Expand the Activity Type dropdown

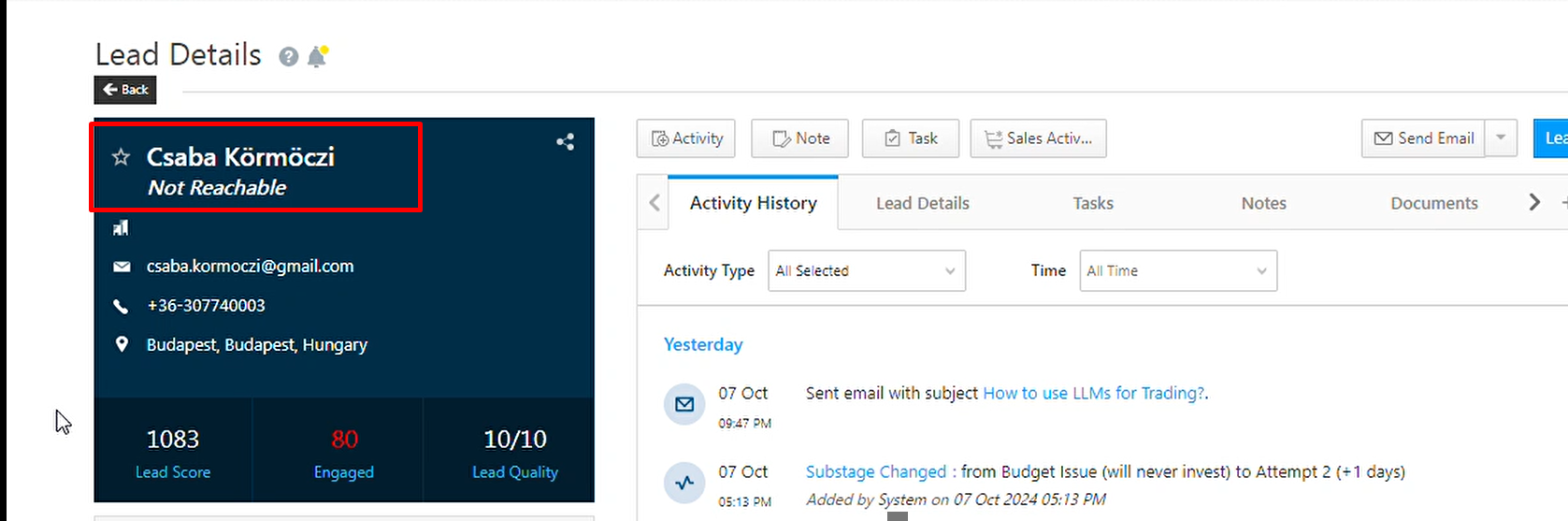point(866,271)
